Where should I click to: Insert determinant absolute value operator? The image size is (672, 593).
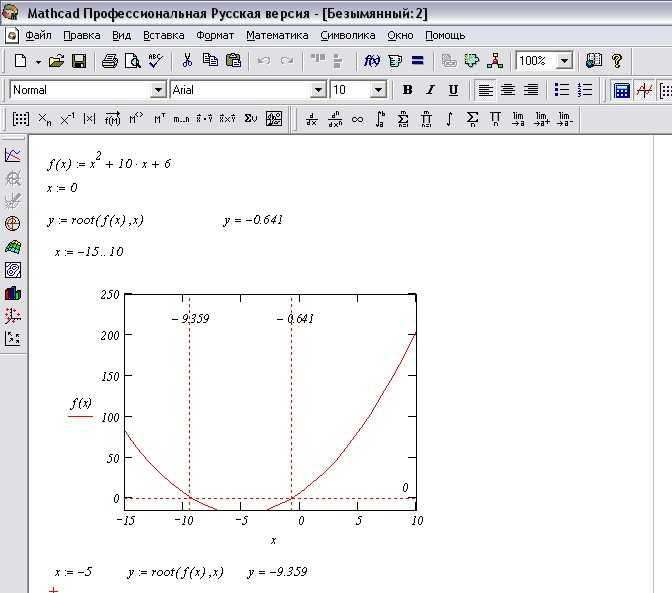(x=89, y=119)
